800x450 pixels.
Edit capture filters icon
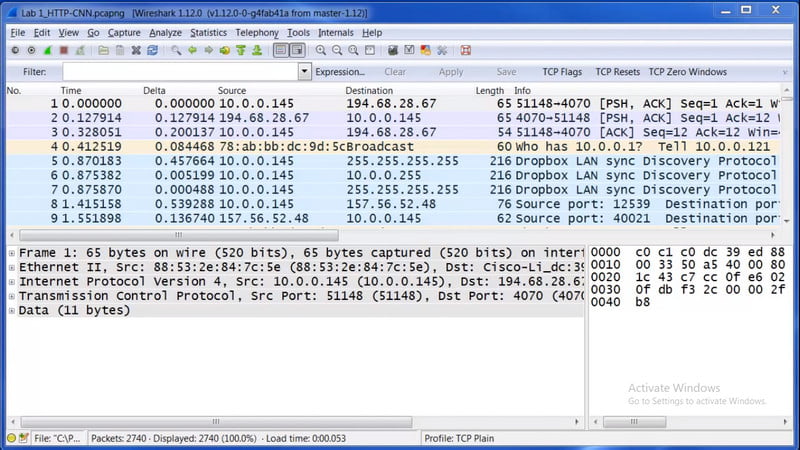(393, 51)
